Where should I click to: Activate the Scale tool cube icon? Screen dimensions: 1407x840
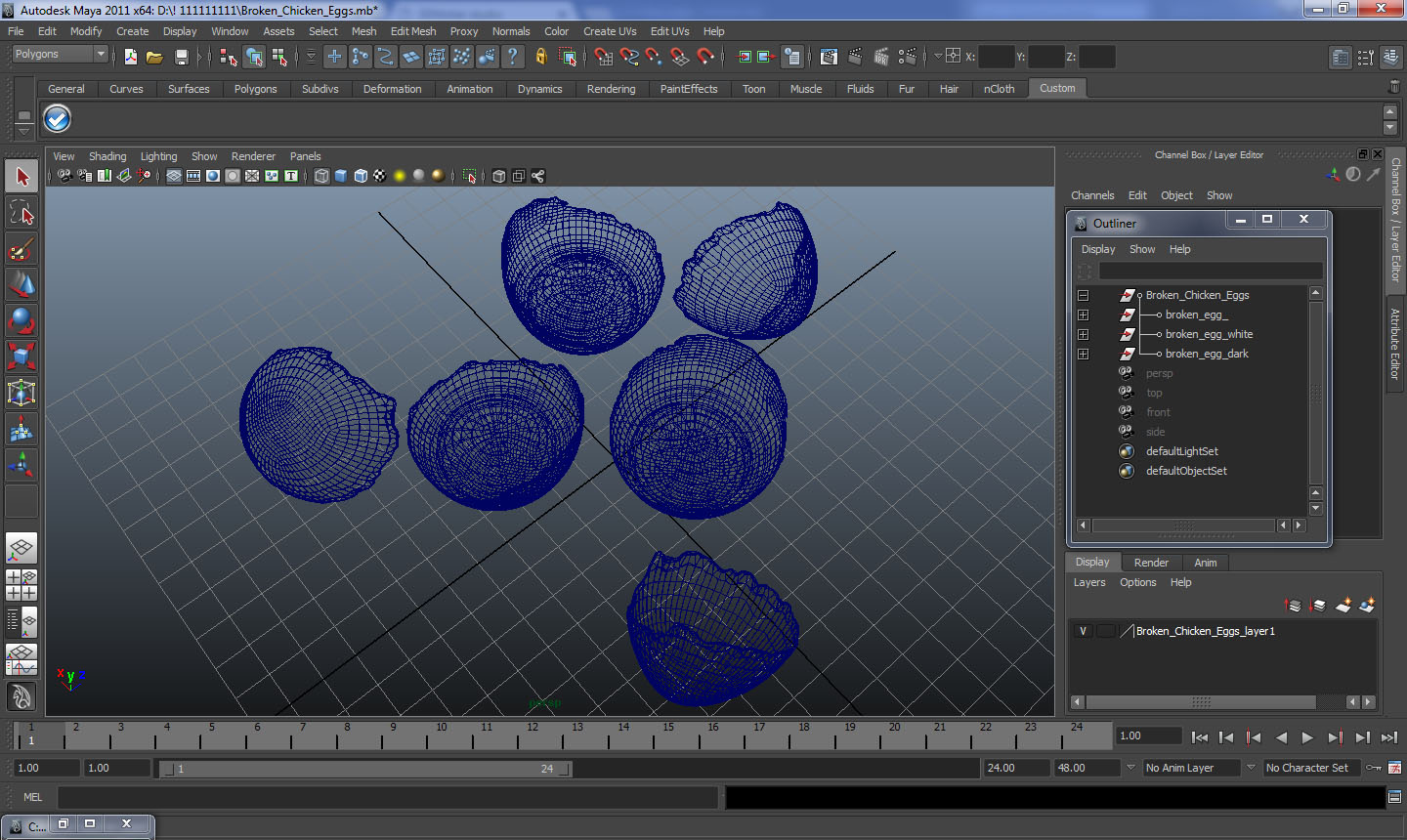[21, 357]
